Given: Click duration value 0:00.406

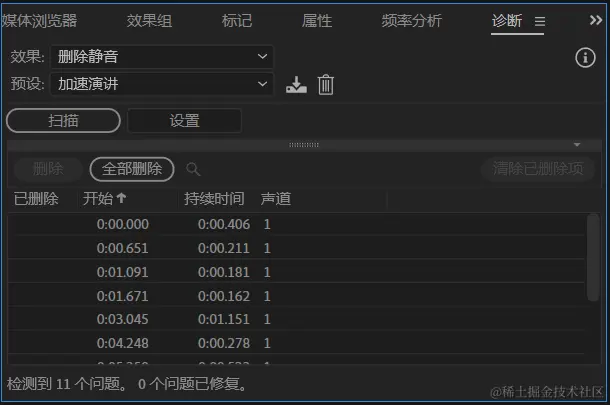Looking at the screenshot, I should (x=224, y=224).
